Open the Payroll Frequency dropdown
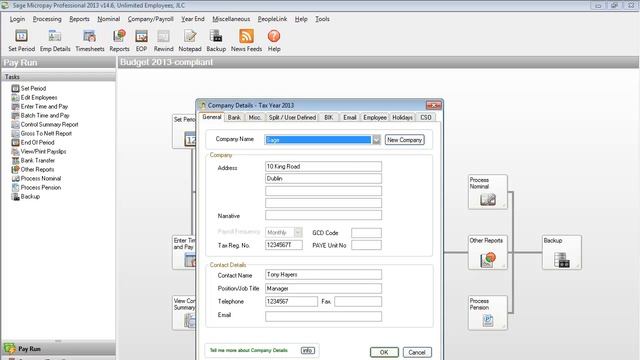640x360 pixels. pyautogui.click(x=298, y=232)
